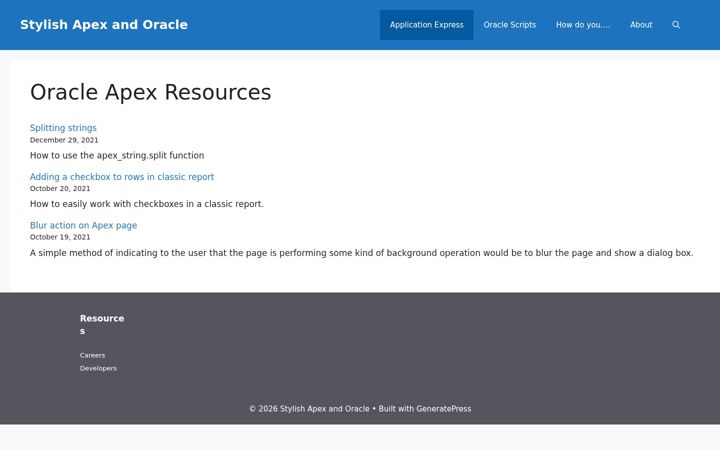This screenshot has height=450, width=720.
Task: Click the Oracle Apex Resources heading
Action: [x=151, y=92]
